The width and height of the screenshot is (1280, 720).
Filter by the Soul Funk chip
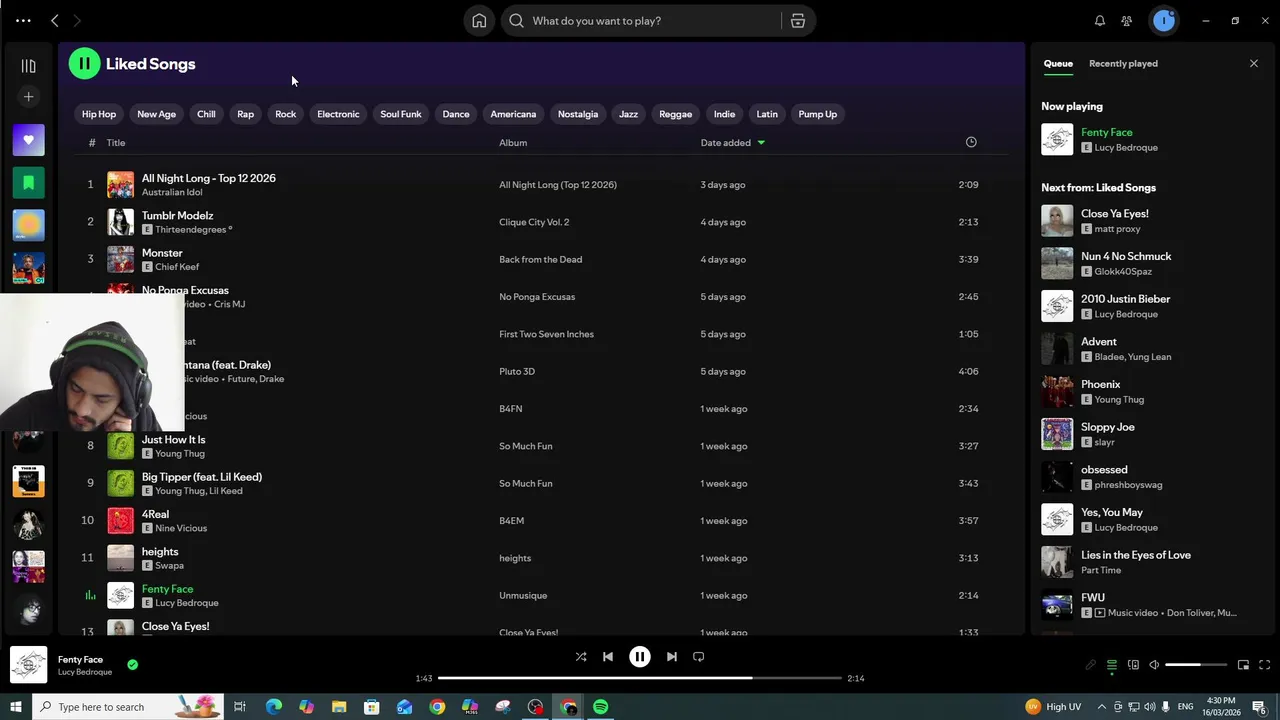pyautogui.click(x=401, y=114)
